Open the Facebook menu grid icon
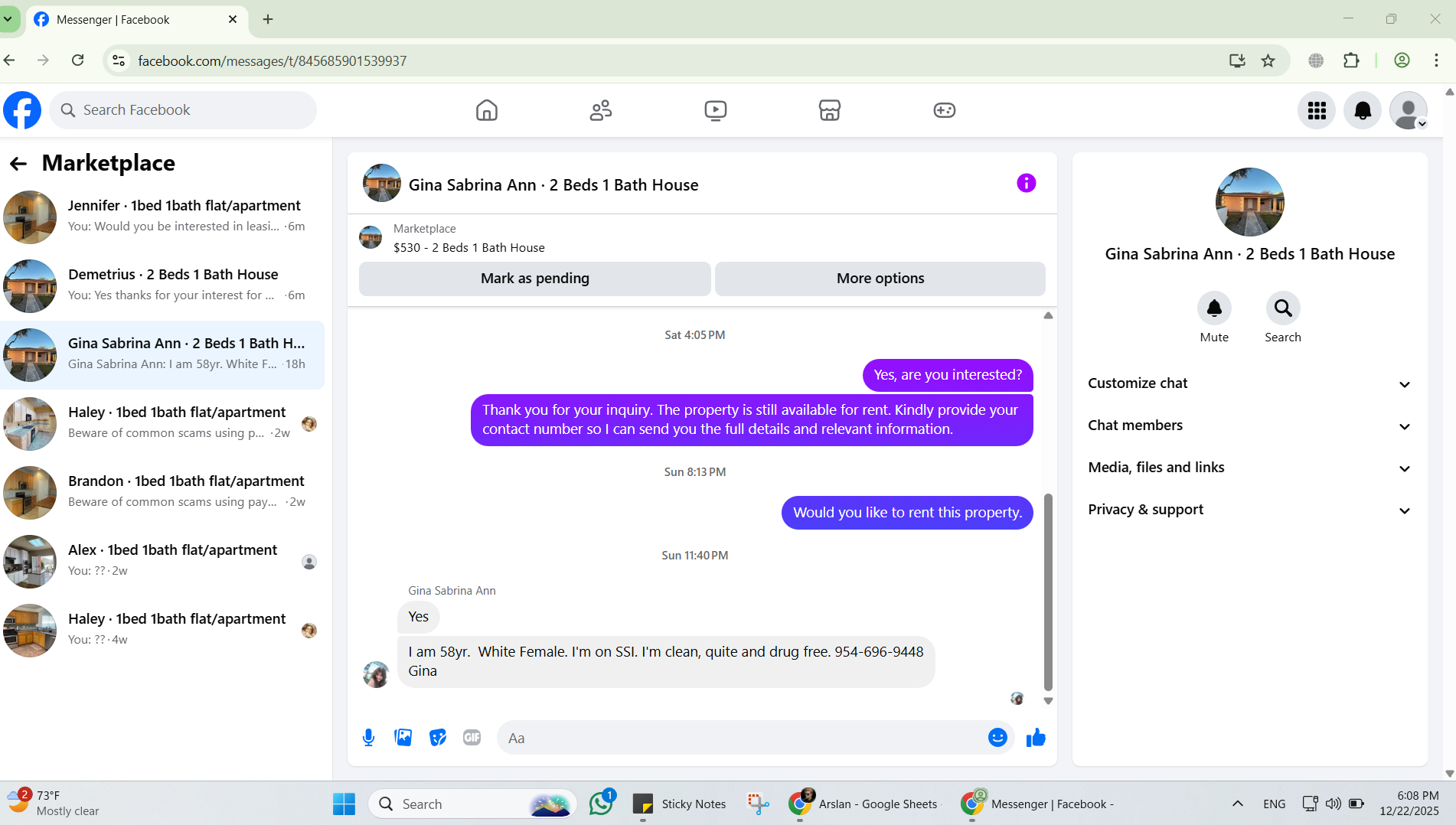Image resolution: width=1456 pixels, height=825 pixels. (1317, 110)
